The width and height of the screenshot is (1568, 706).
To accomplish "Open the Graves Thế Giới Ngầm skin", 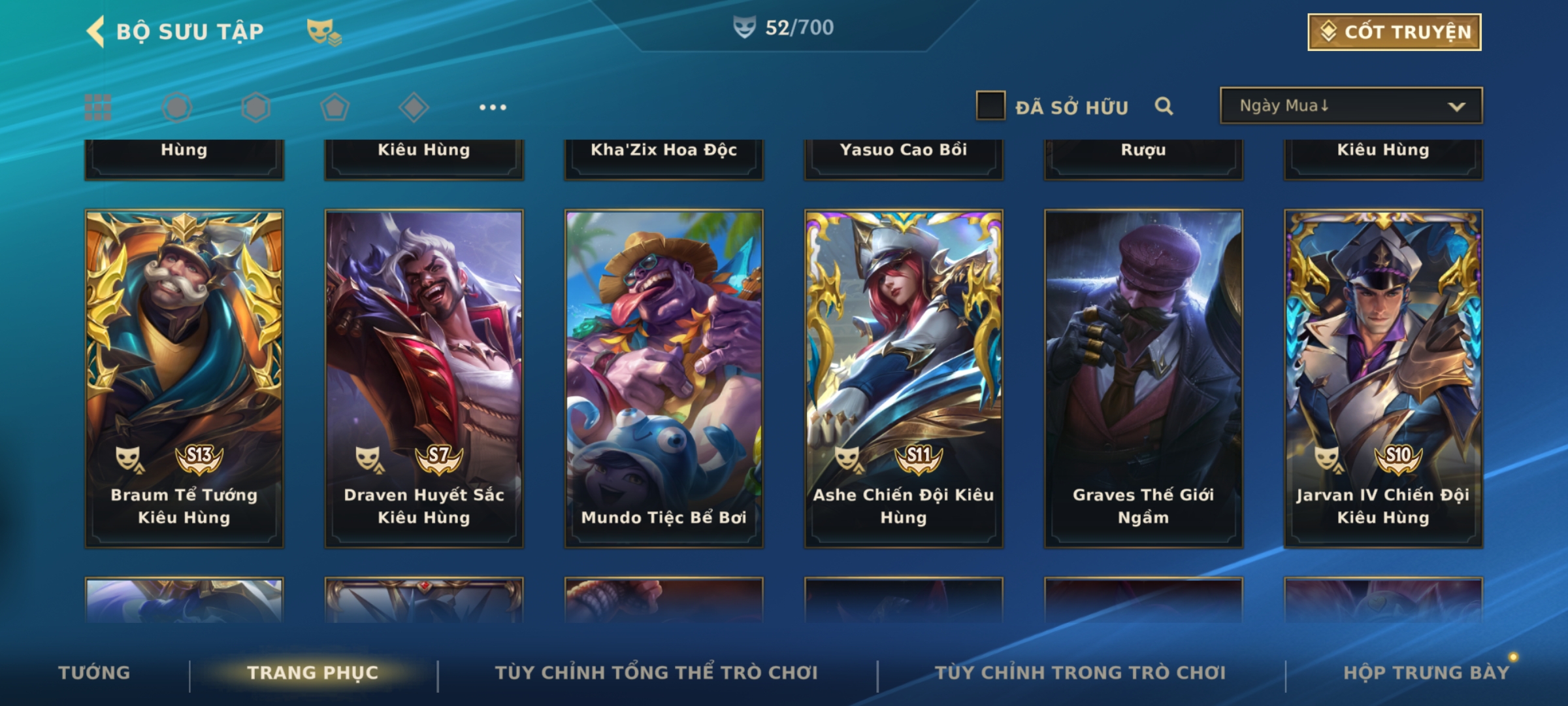I will 1143,378.
